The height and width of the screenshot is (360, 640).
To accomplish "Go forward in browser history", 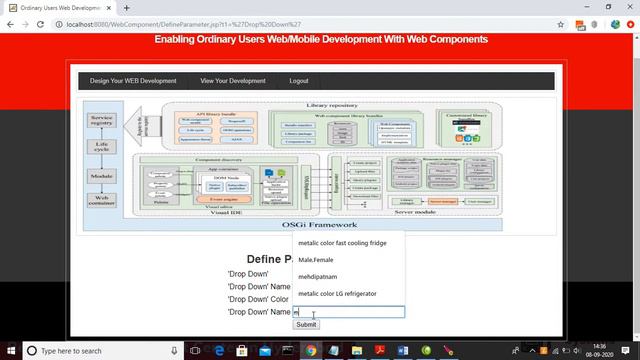I will point(25,24).
